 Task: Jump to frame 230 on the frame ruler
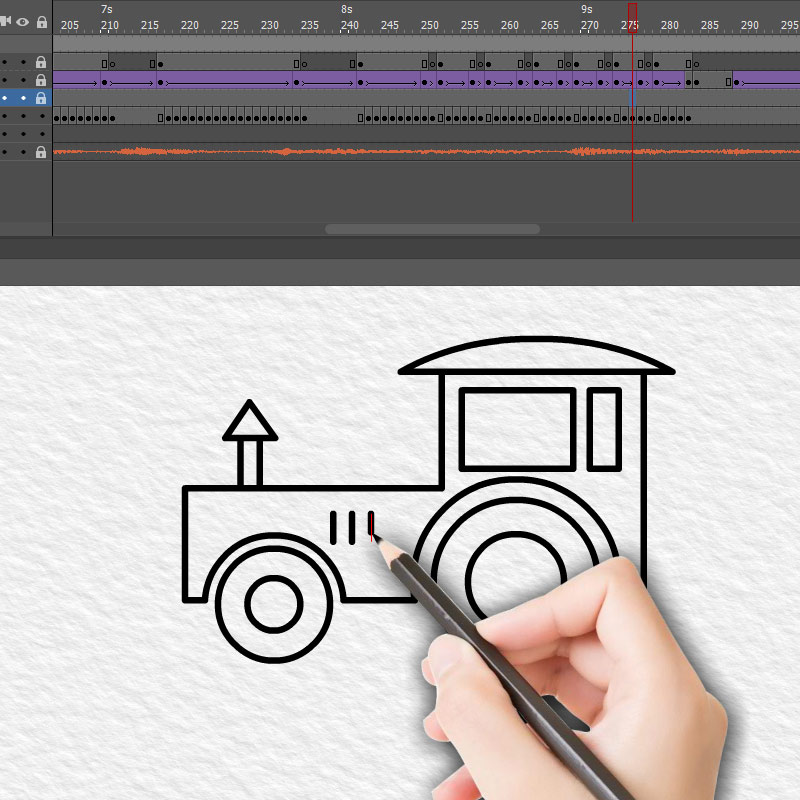coord(269,25)
